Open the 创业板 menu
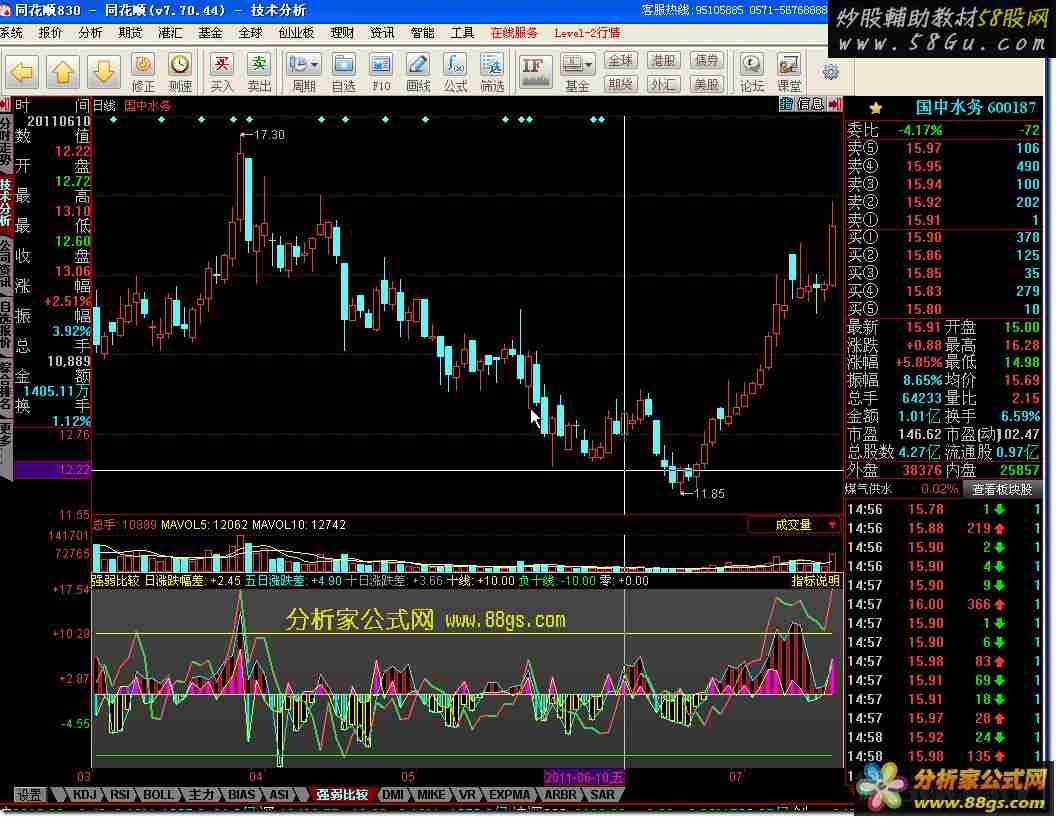The image size is (1056, 818). click(296, 32)
